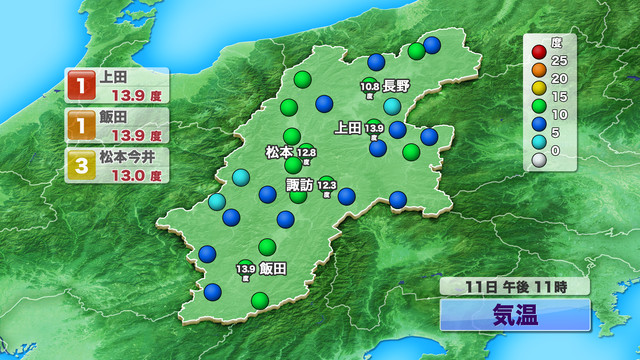The image size is (640, 360).
Task: Click the yellow 15 degree legend circle
Action: [539, 88]
